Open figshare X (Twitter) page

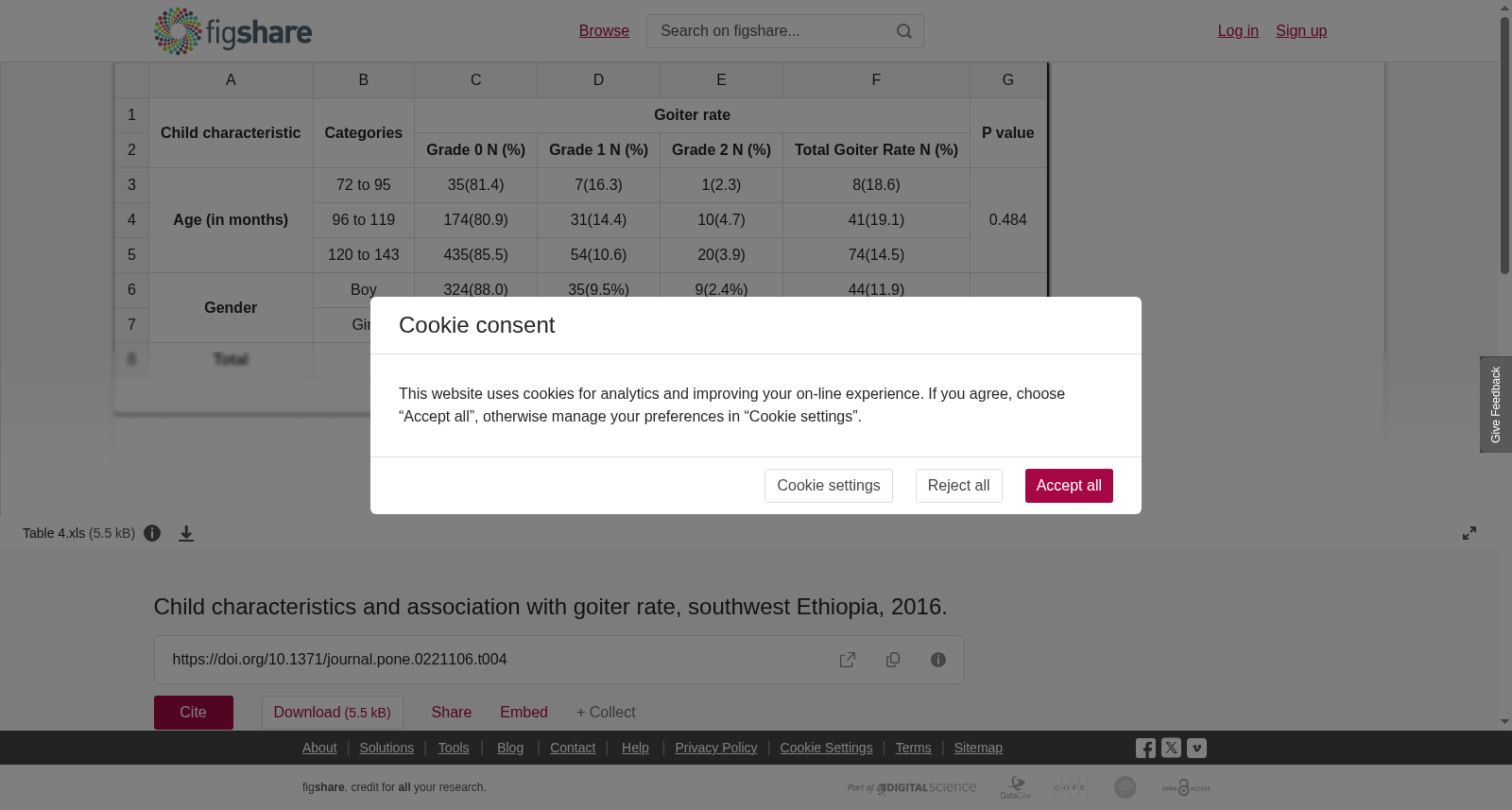click(1171, 748)
